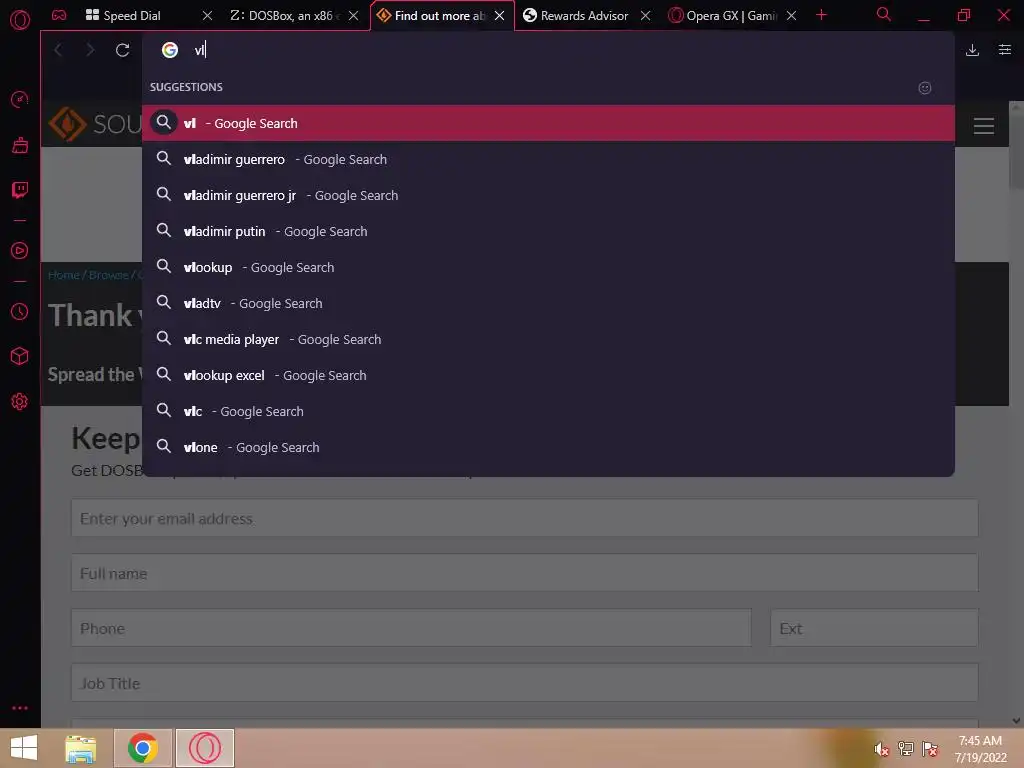Select 'vlookup excel' suggestion
1024x768 pixels.
click(x=549, y=375)
